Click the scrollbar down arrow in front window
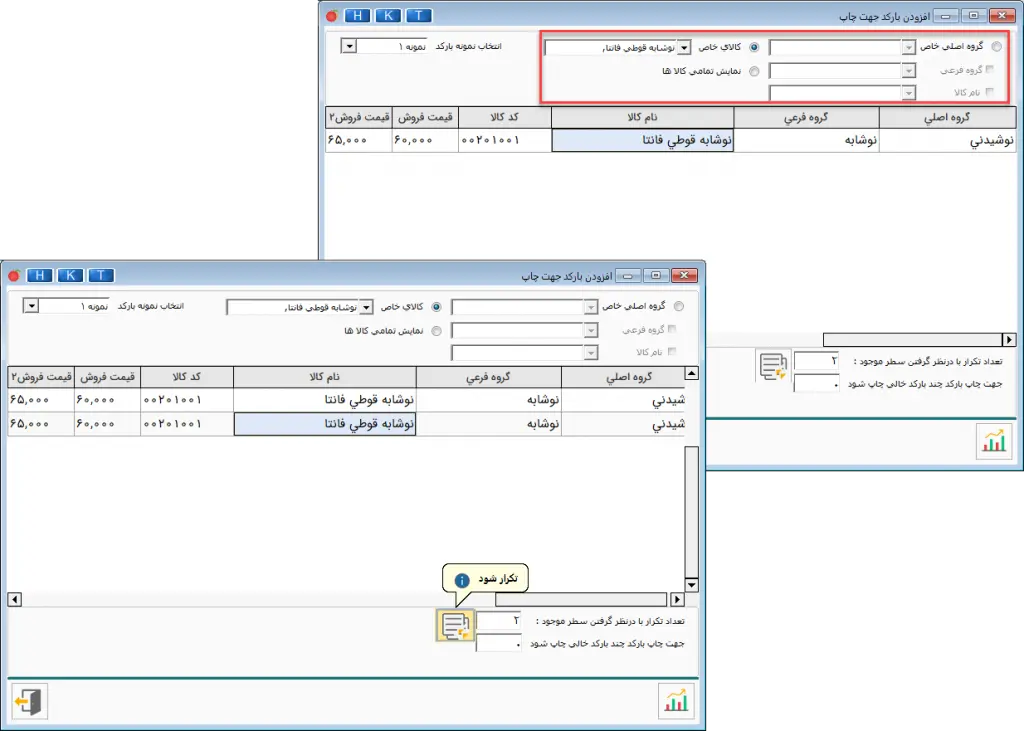This screenshot has width=1024, height=731. pyautogui.click(x=691, y=583)
